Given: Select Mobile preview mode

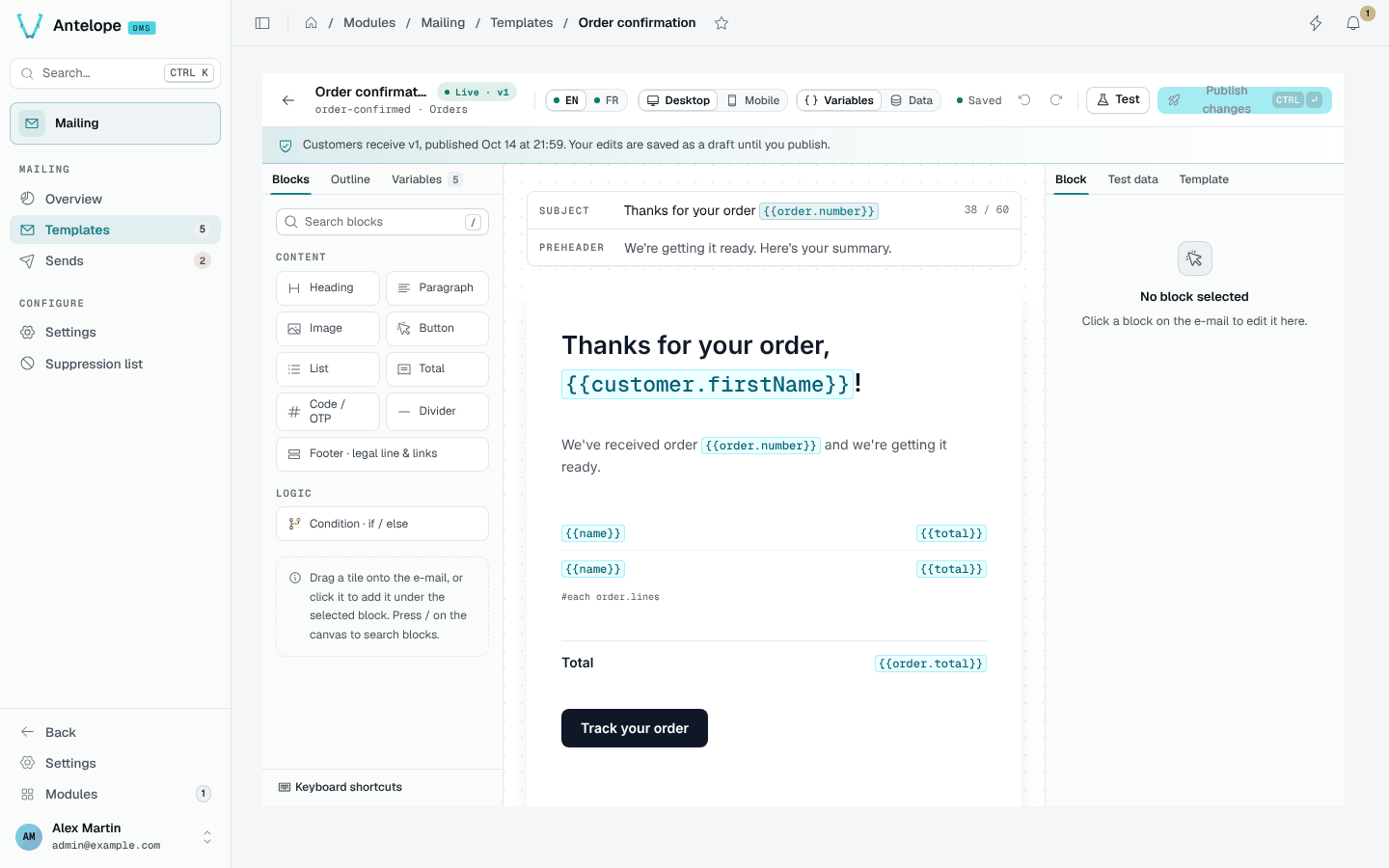Looking at the screenshot, I should 753,100.
